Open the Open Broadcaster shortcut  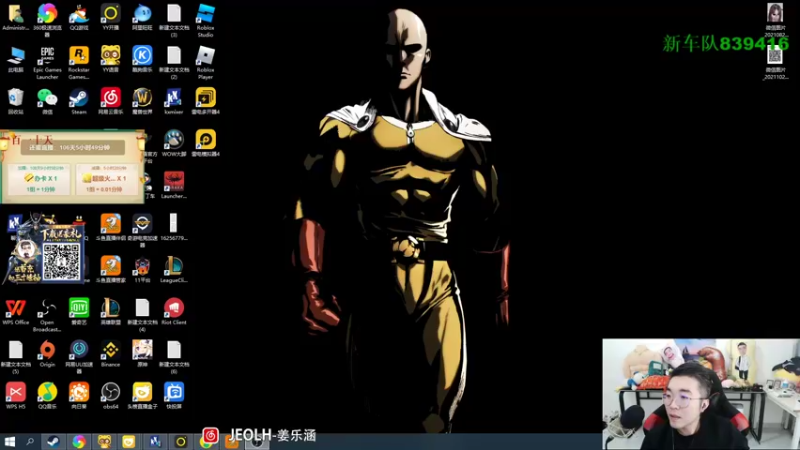[x=47, y=315]
